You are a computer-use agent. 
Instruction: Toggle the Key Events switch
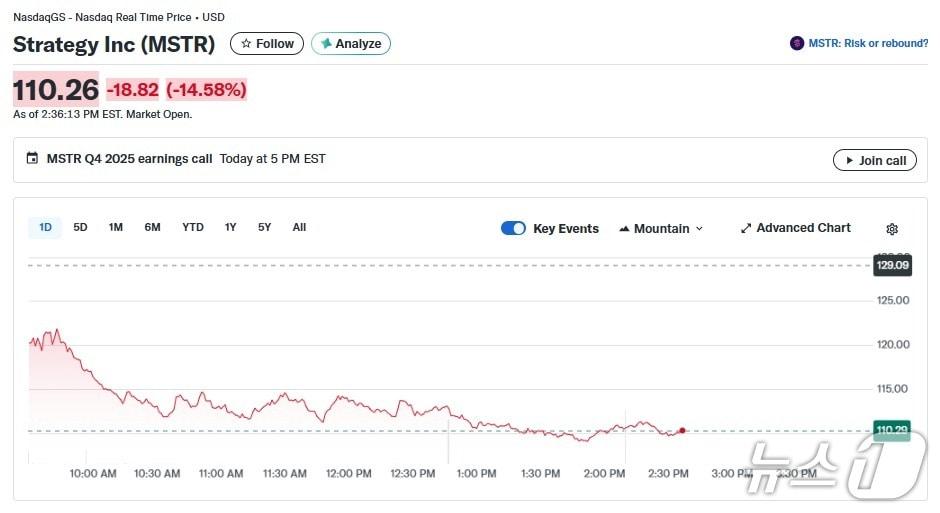[513, 229]
